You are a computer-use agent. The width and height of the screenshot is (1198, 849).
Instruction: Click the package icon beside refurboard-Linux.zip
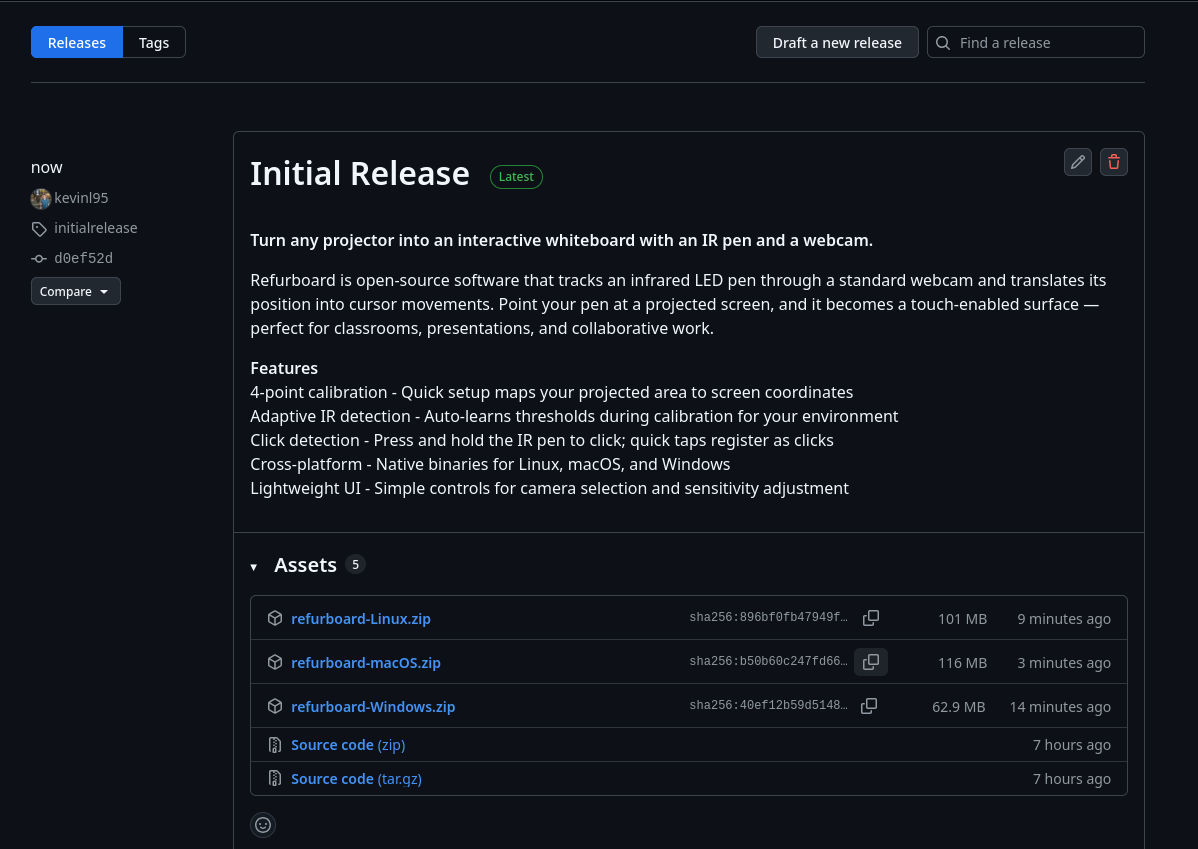[x=275, y=618]
